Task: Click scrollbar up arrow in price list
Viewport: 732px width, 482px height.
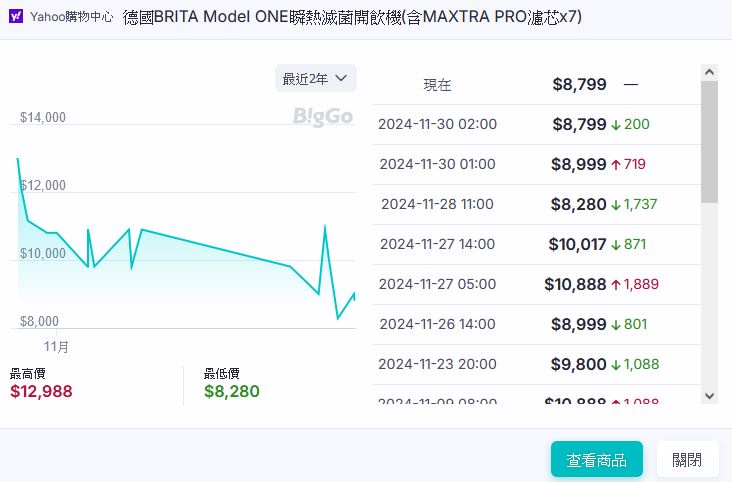Action: tap(709, 72)
